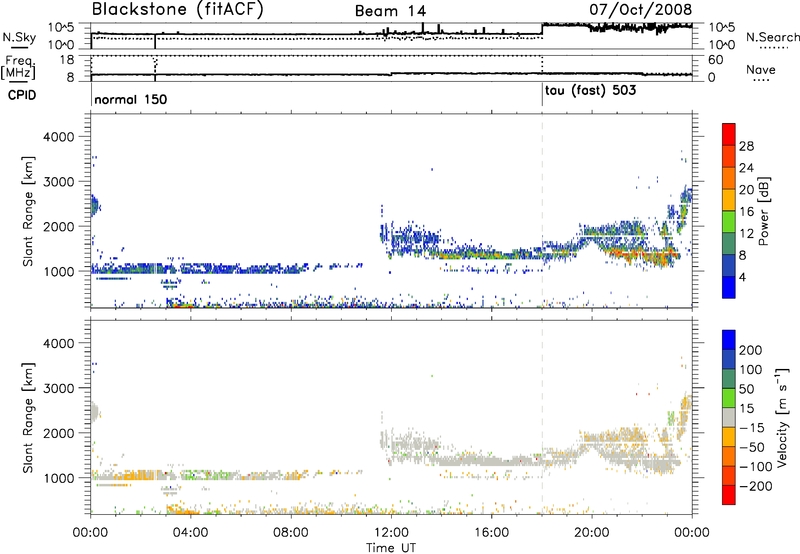
Task: Click the Blackstone (fitACF) title text
Action: 177,10
